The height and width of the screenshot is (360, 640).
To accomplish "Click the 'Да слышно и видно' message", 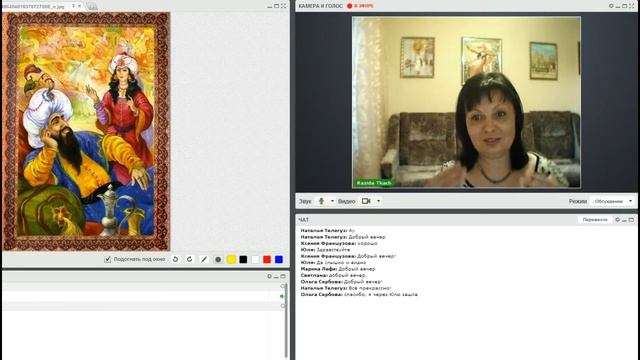I will point(341,262).
